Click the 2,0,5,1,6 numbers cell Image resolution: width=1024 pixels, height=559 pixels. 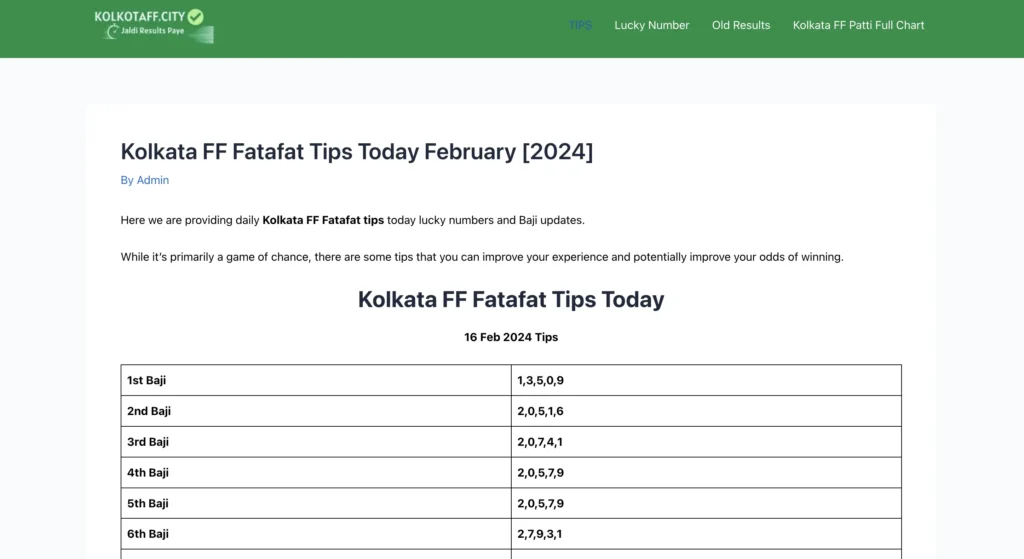(540, 411)
